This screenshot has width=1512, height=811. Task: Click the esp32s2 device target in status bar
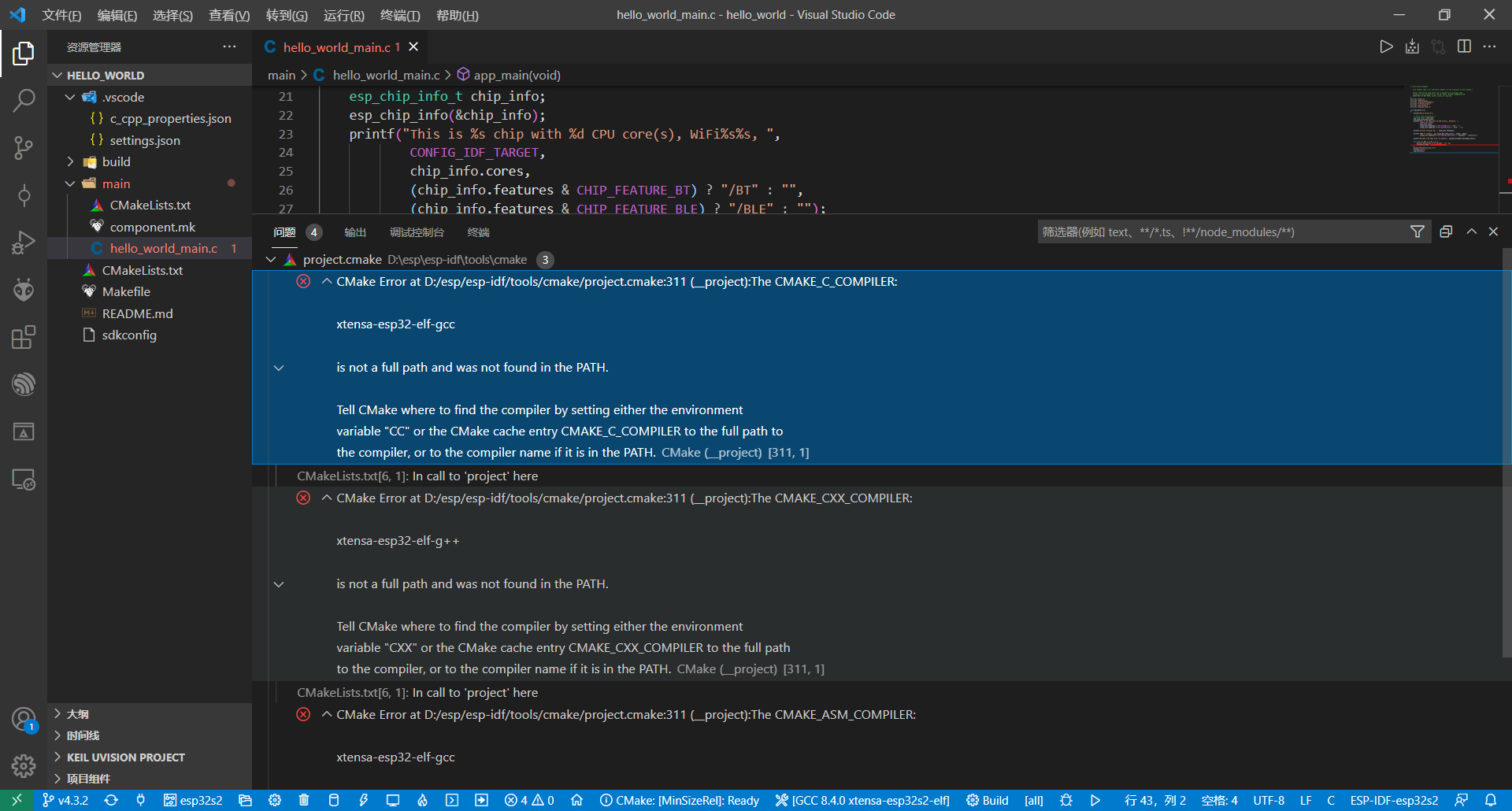[193, 800]
